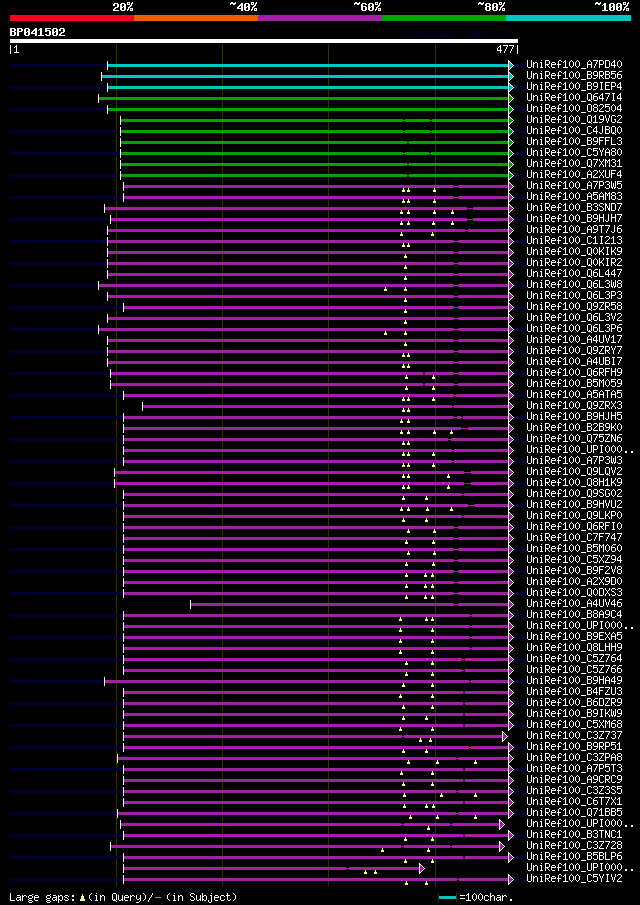
Task: Click the green arrowhead of the O82504 alignment
Action: [x=511, y=109]
